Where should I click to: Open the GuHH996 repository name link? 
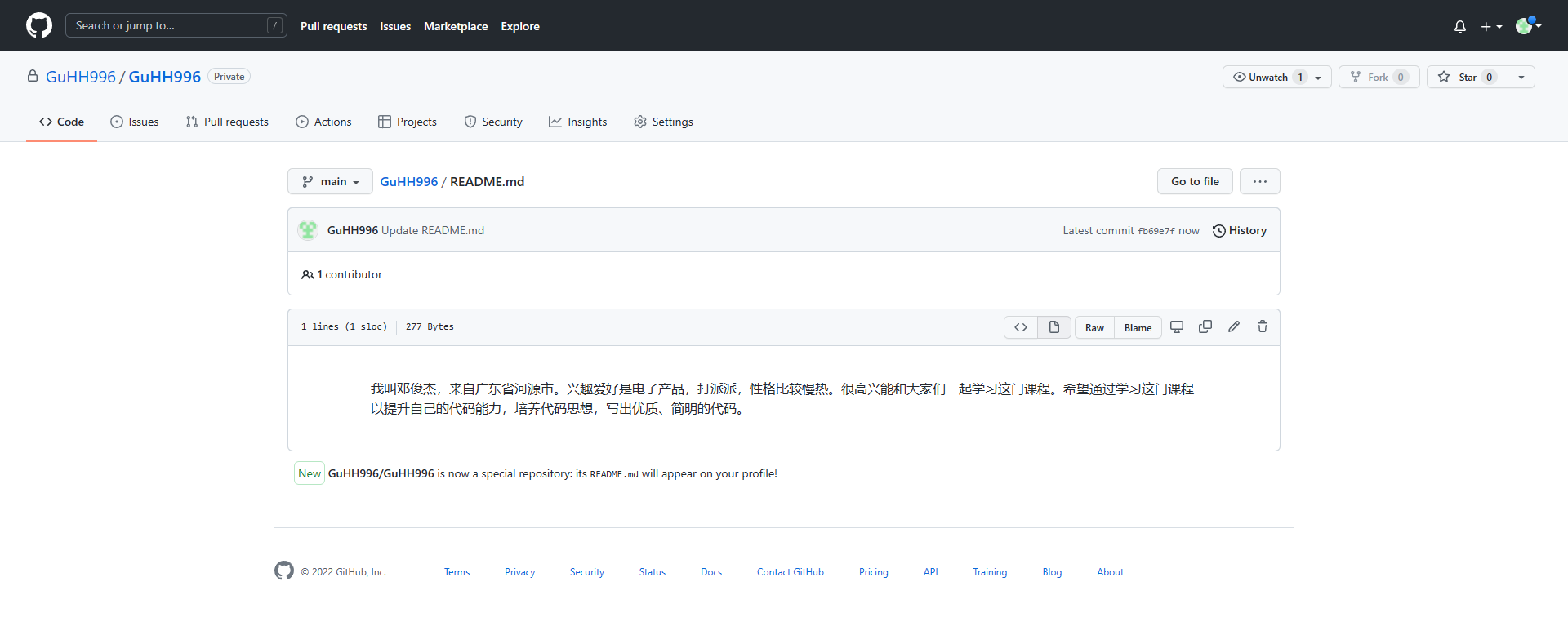pos(164,77)
